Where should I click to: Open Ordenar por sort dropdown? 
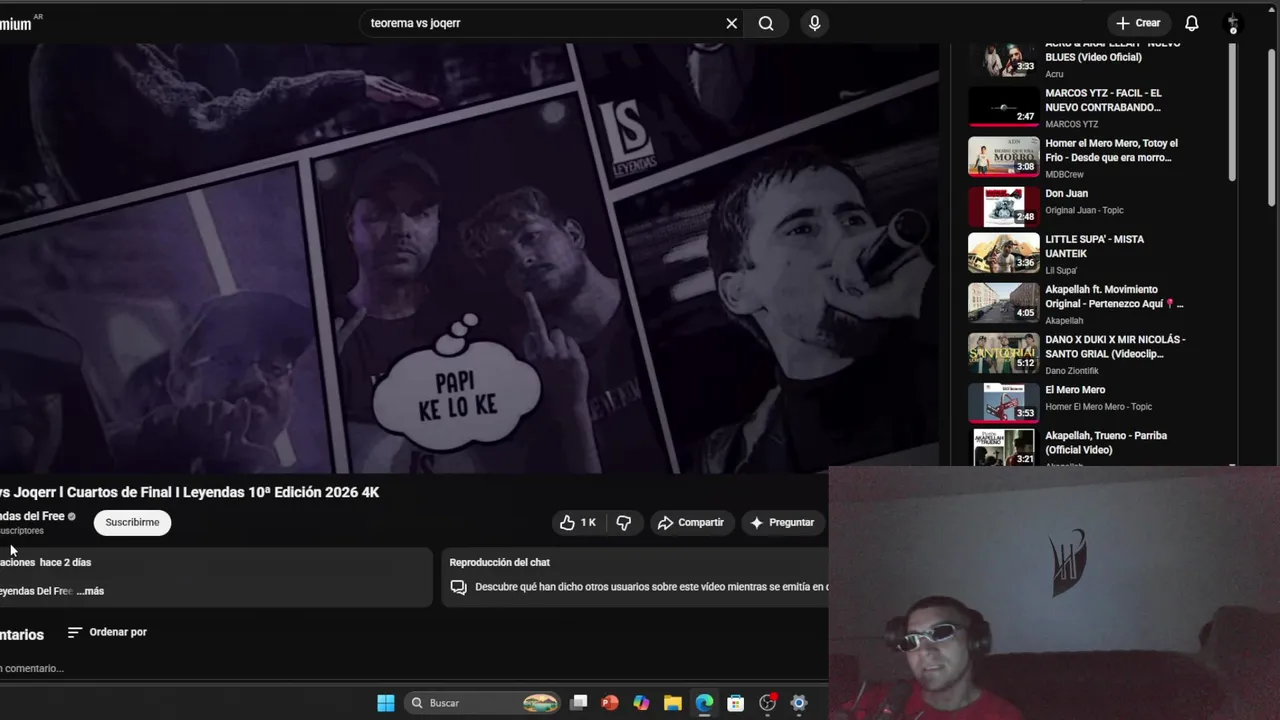(107, 632)
